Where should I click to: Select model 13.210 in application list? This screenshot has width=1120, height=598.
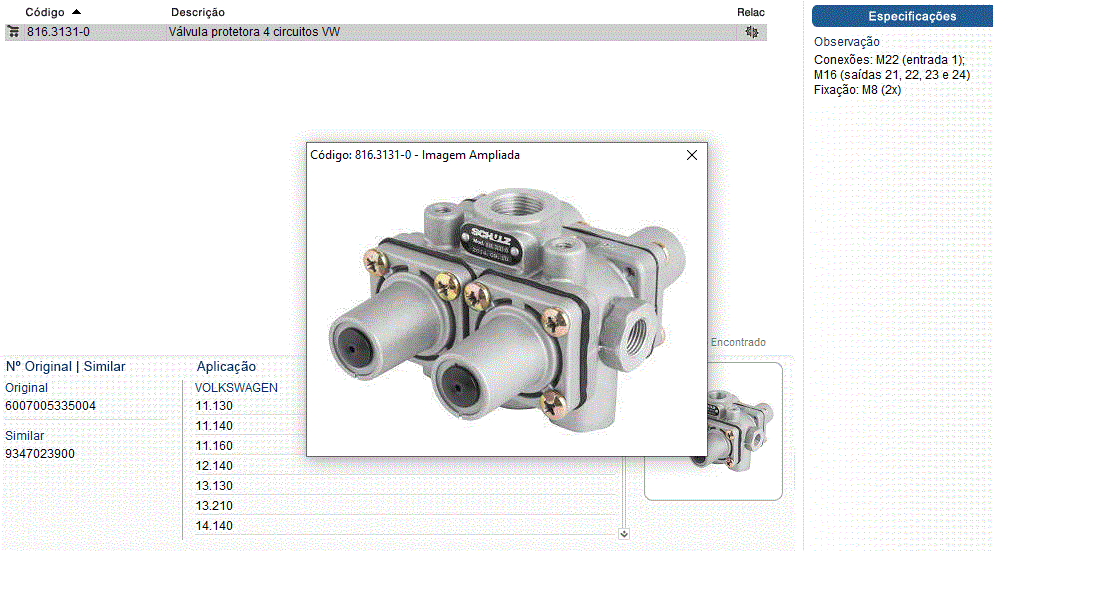coord(213,506)
